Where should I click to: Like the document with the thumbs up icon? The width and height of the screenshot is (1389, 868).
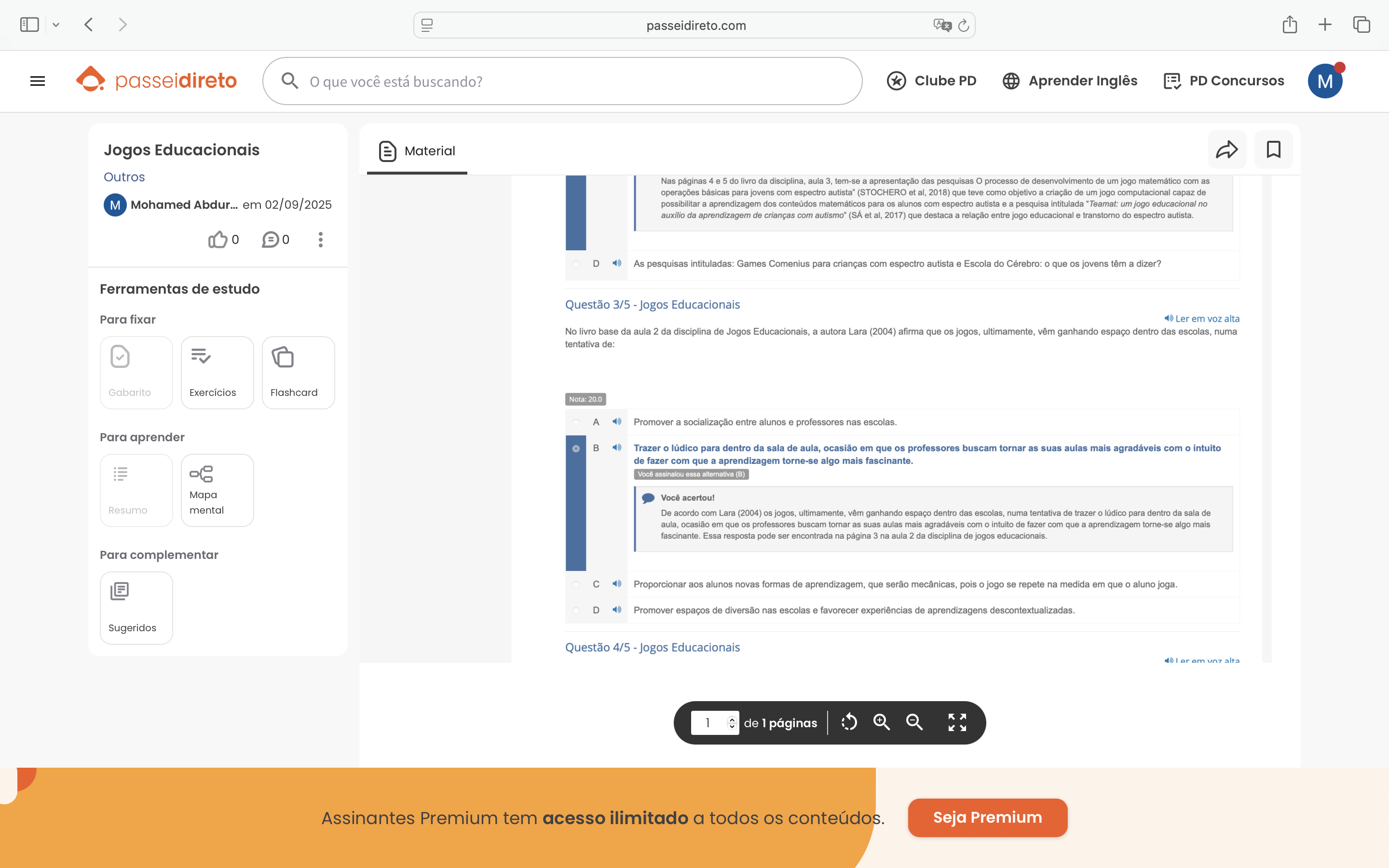218,239
